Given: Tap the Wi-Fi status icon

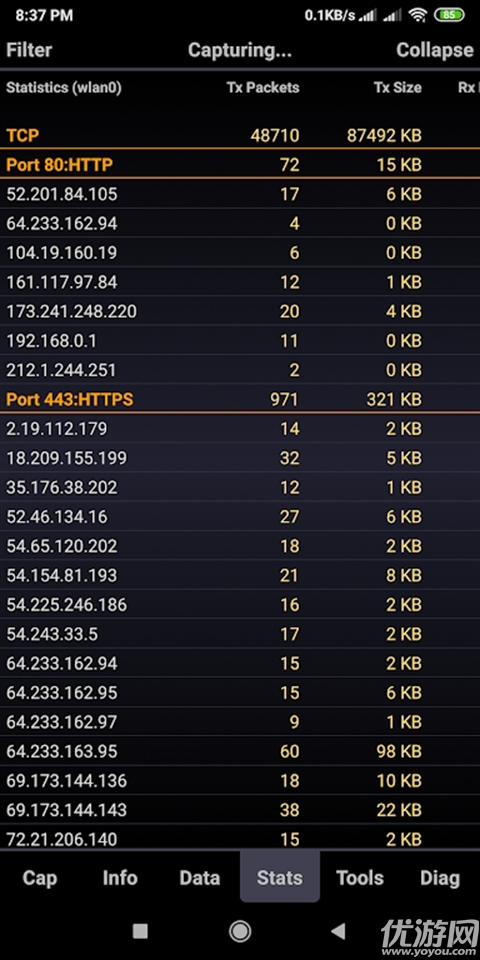Looking at the screenshot, I should 418,15.
